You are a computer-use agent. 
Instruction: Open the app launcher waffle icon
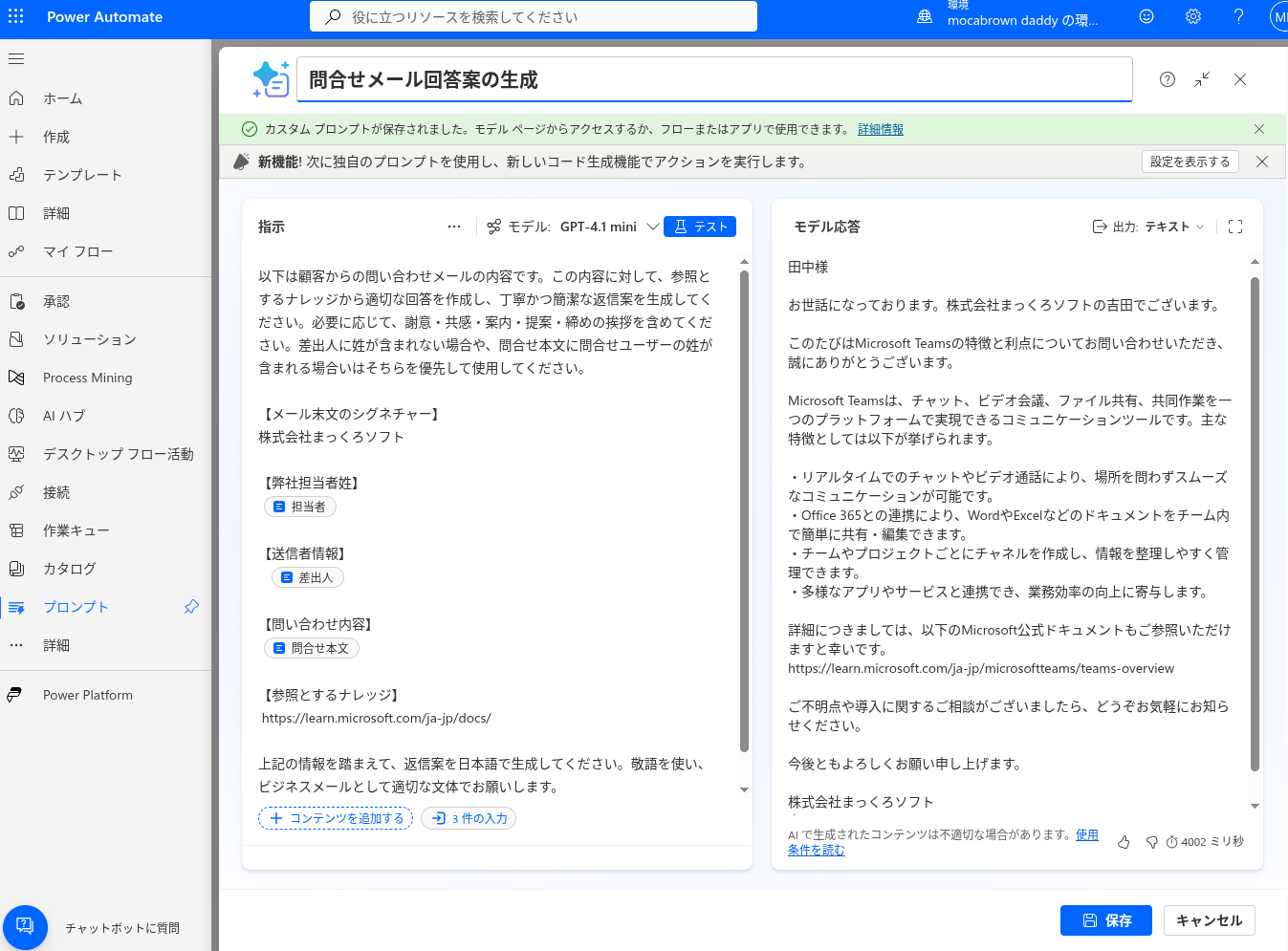[x=16, y=16]
